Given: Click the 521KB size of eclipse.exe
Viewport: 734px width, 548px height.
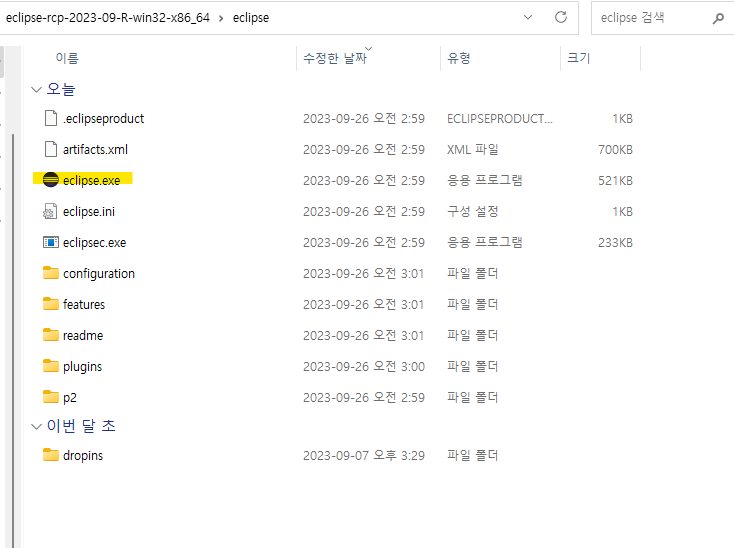Looking at the screenshot, I should (x=615, y=180).
